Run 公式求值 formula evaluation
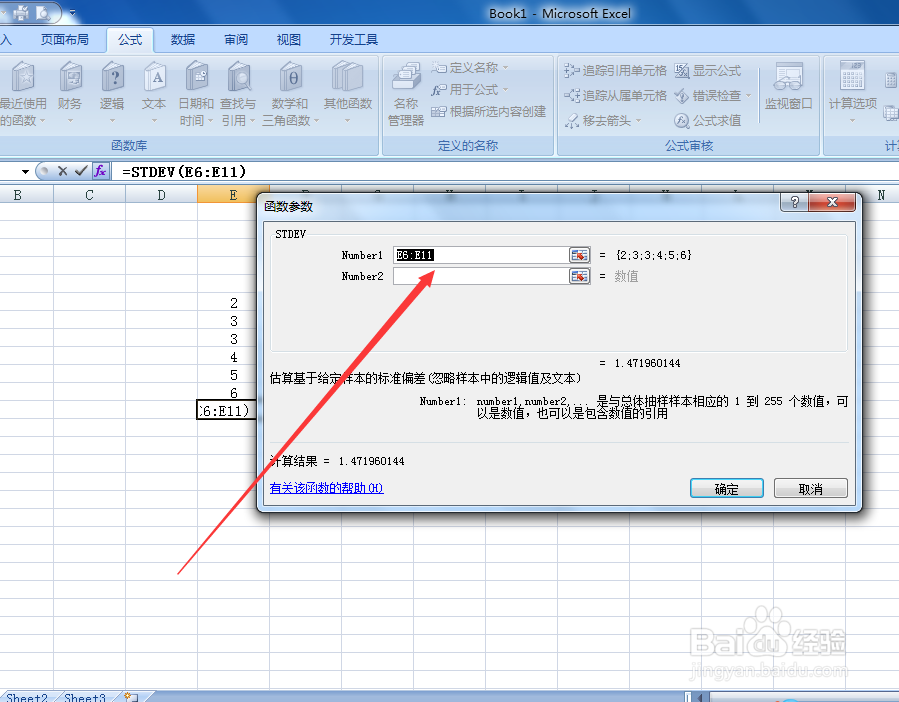The width and height of the screenshot is (899, 702). (x=713, y=119)
